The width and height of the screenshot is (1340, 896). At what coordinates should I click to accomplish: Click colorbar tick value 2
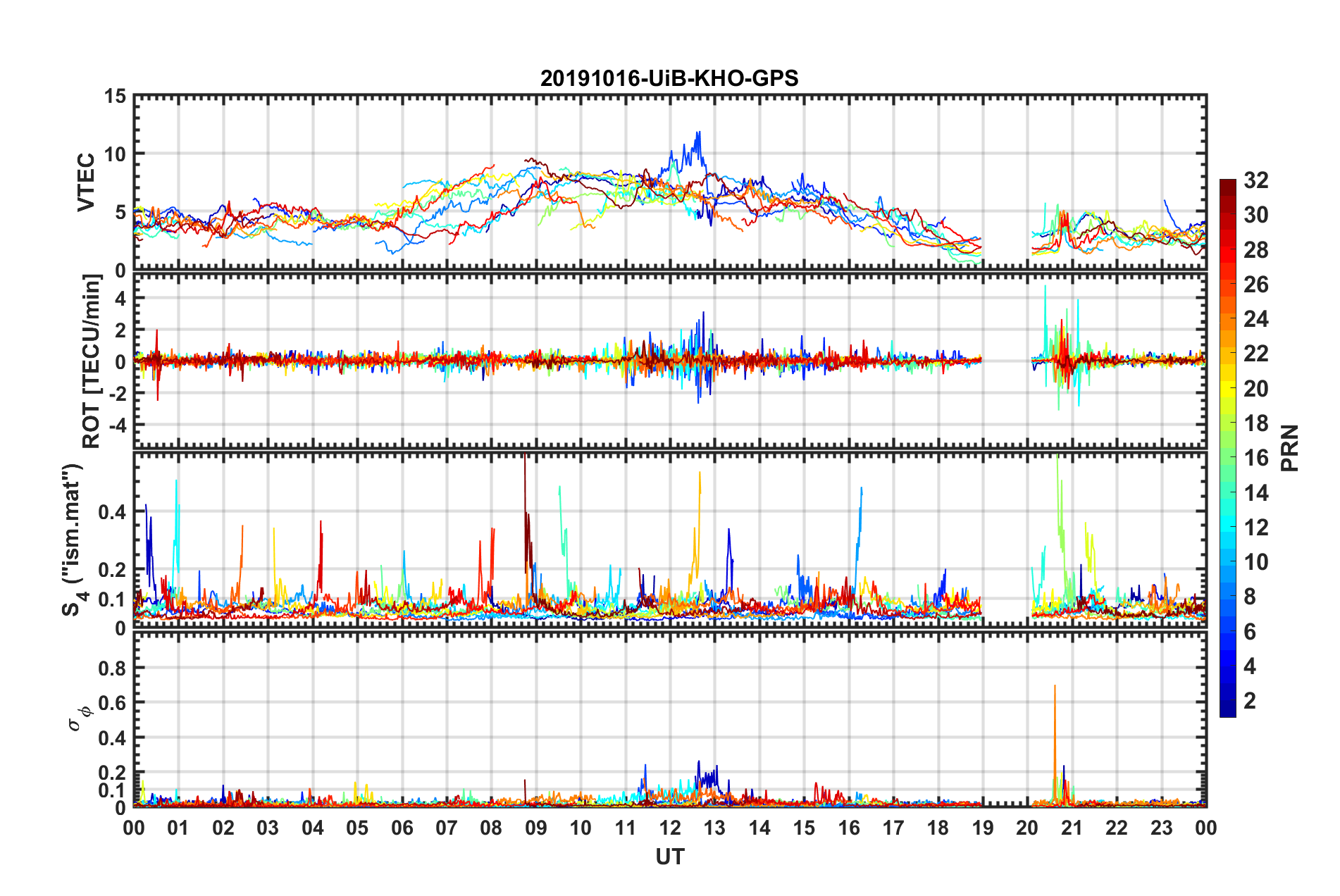tap(1250, 700)
